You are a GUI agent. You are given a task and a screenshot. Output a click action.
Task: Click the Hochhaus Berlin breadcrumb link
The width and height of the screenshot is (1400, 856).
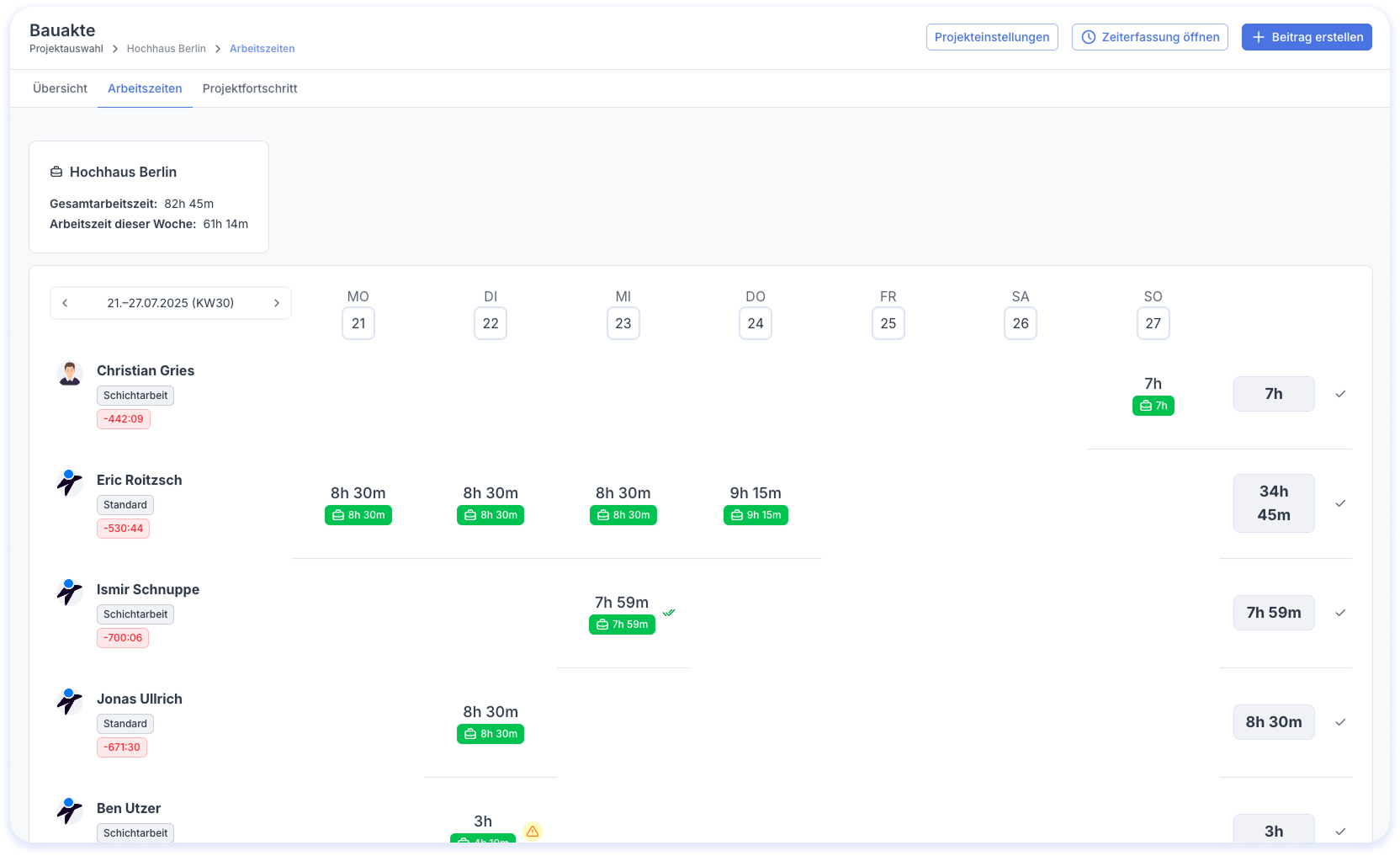coord(166,49)
